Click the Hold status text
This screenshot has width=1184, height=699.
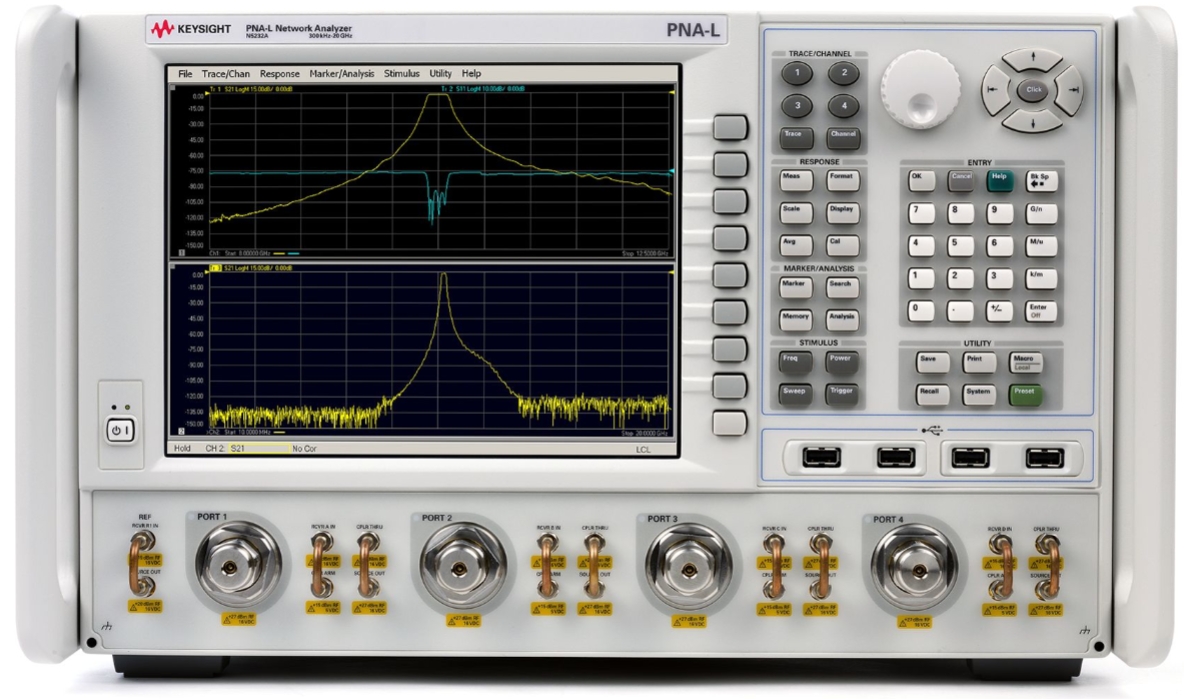[x=182, y=448]
